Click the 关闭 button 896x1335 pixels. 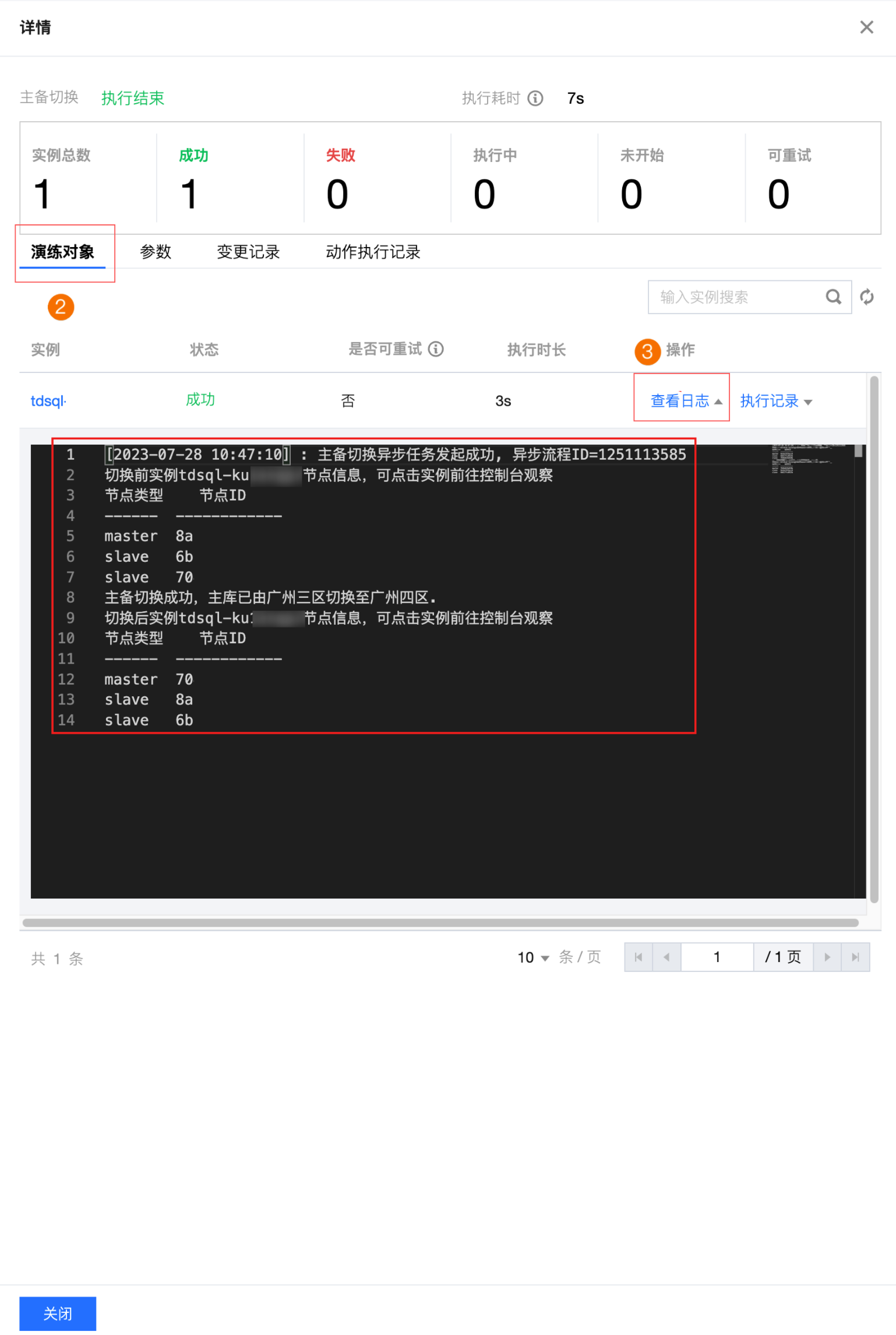point(58,1313)
